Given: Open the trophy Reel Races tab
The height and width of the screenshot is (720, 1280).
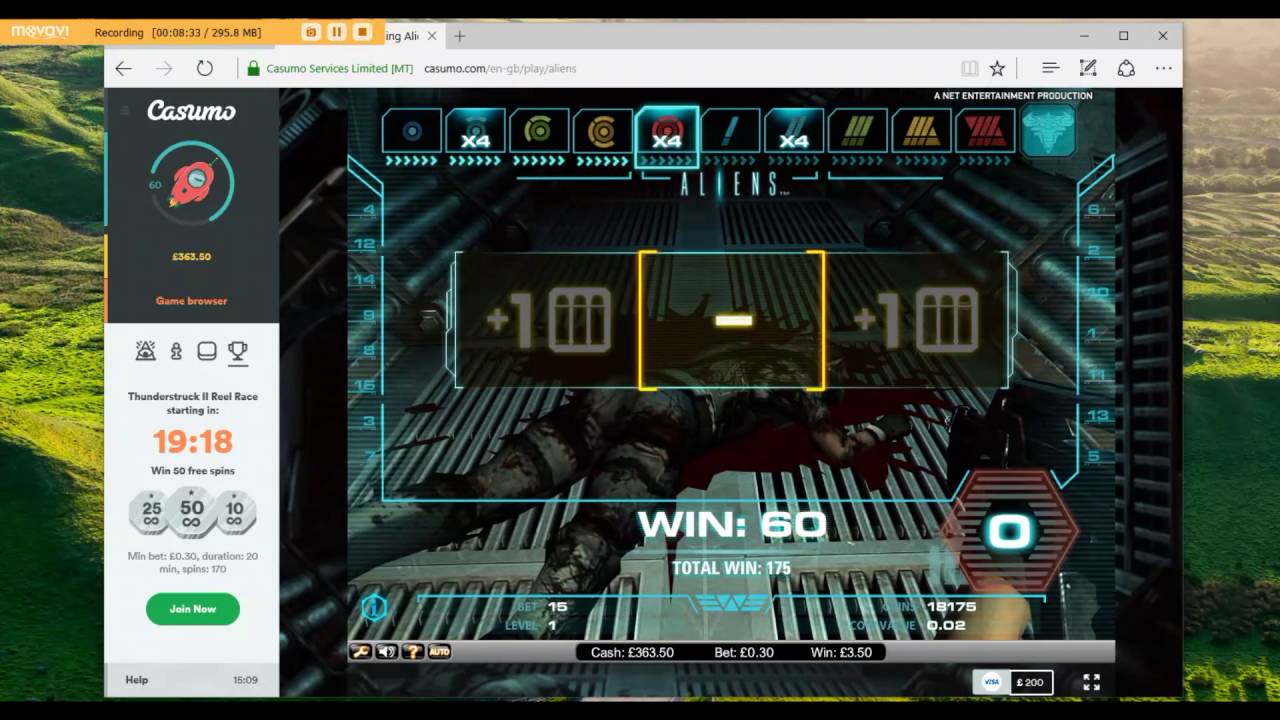Looking at the screenshot, I should (x=237, y=351).
